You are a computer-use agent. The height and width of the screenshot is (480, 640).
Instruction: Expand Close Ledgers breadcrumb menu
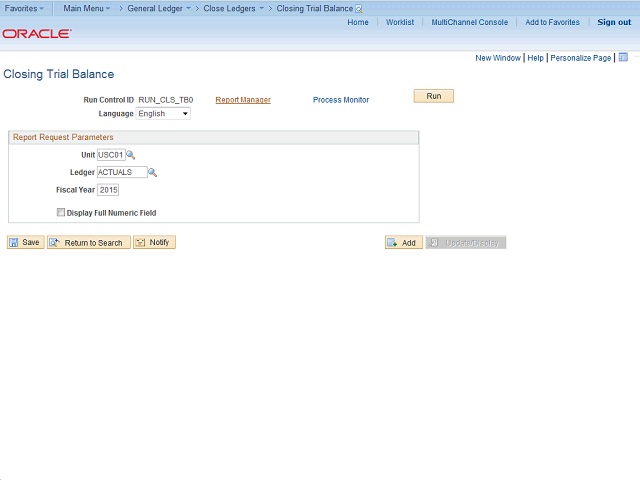pyautogui.click(x=233, y=8)
